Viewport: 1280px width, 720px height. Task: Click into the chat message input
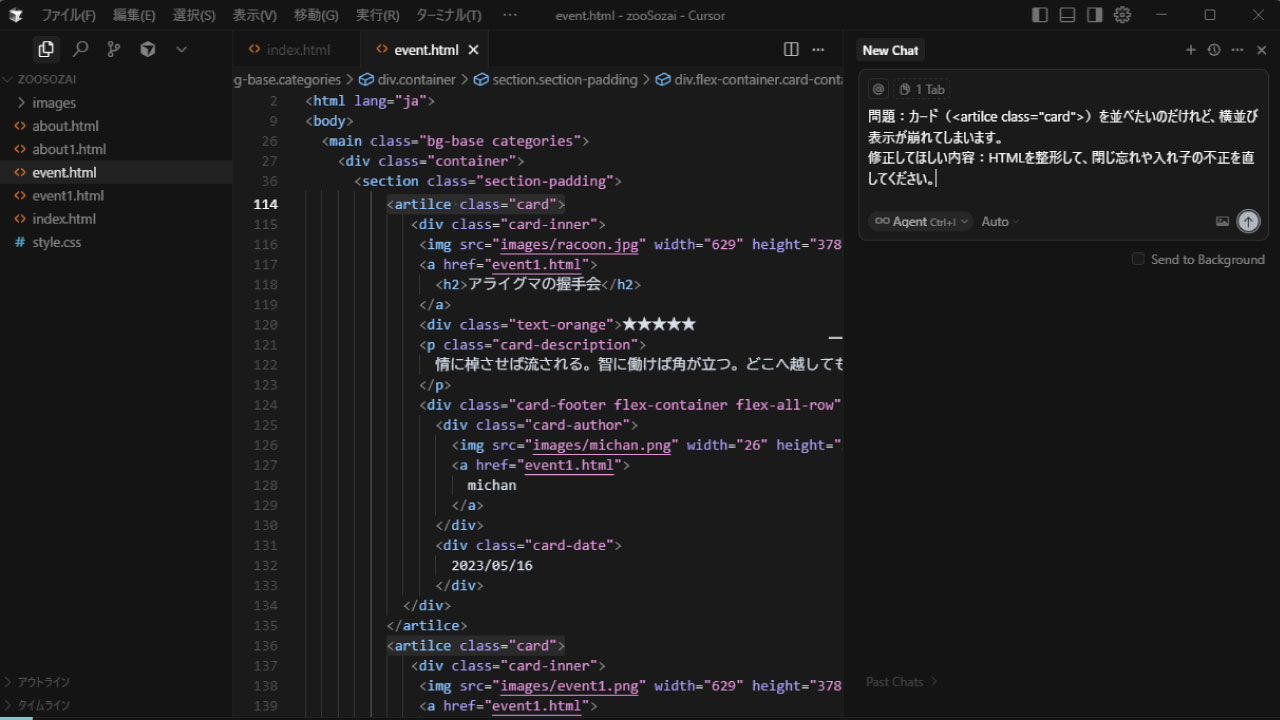tap(1063, 147)
